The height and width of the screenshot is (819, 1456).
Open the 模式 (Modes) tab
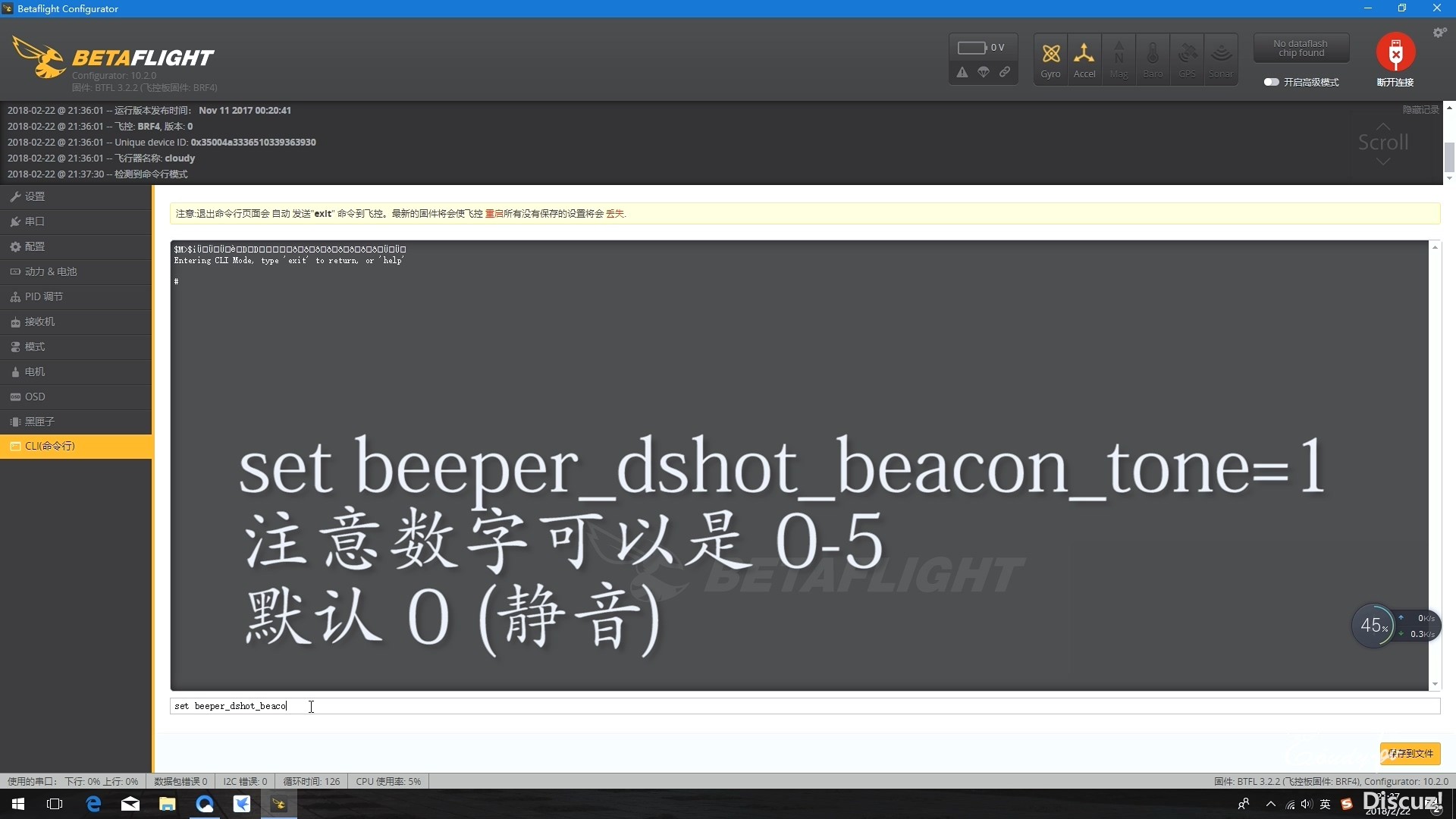[x=76, y=347]
